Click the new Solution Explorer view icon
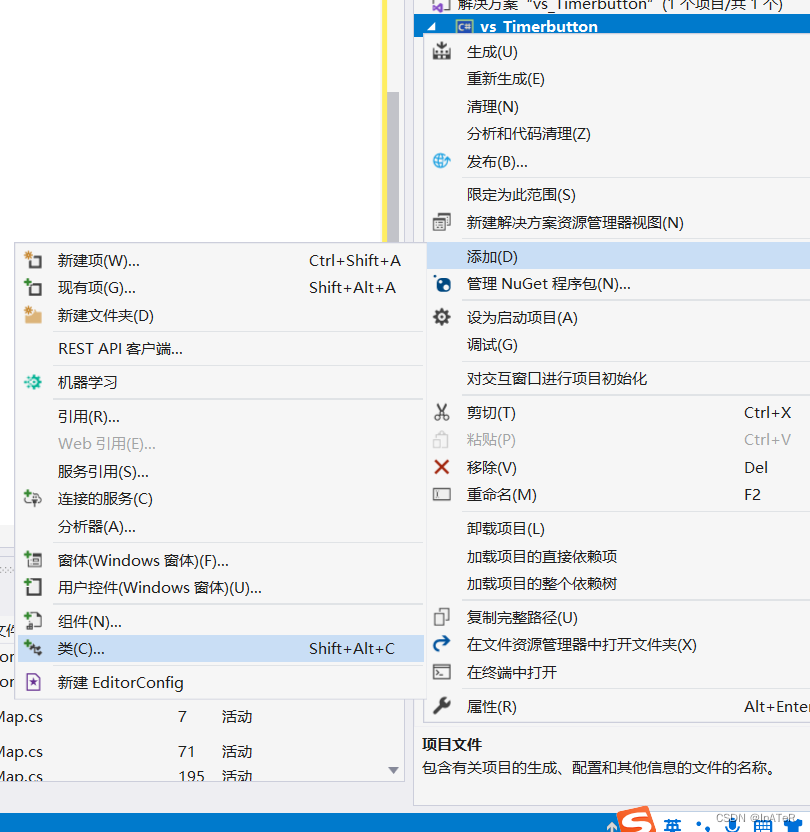 click(x=441, y=222)
